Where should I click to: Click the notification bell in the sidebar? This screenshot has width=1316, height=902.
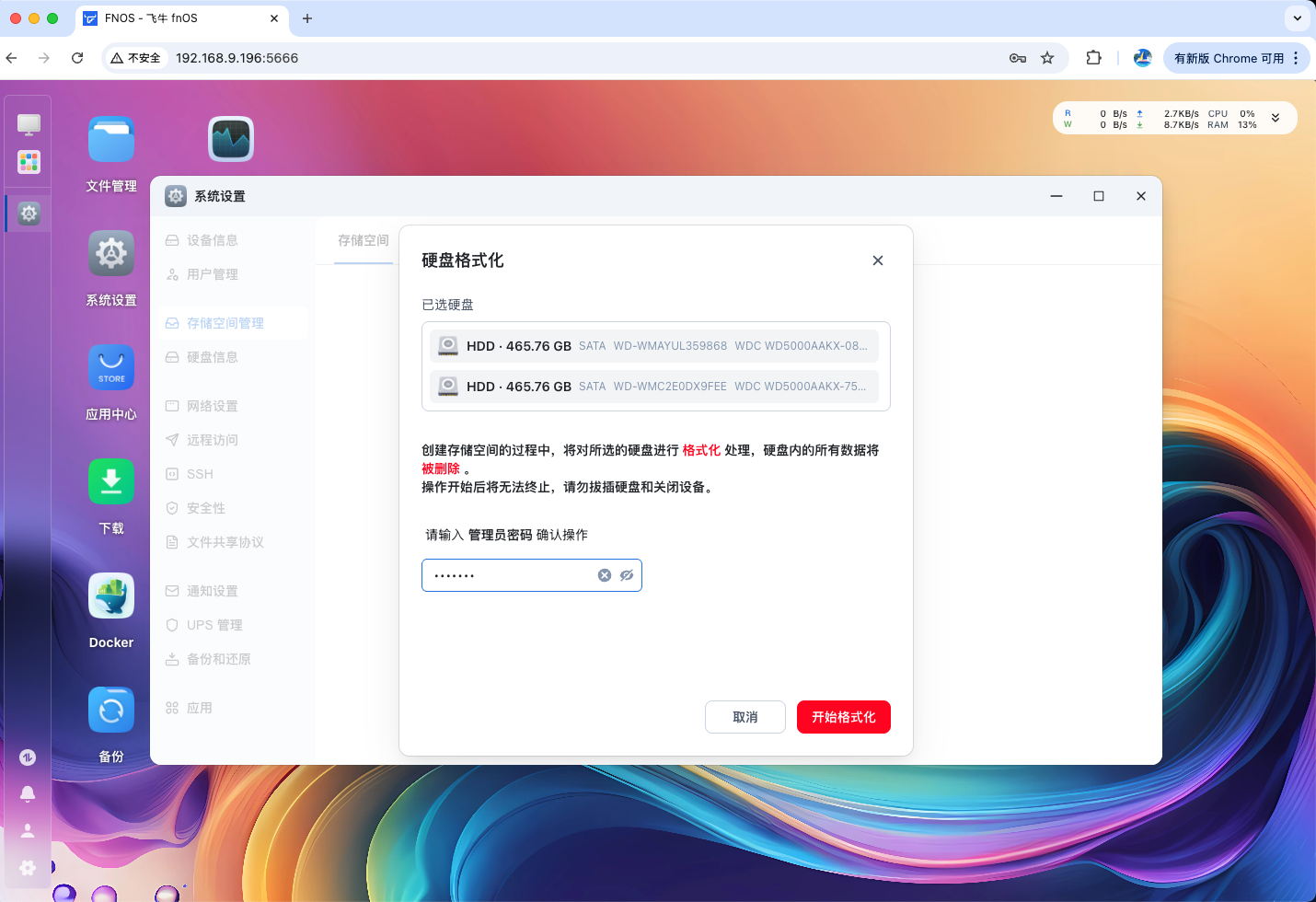click(28, 793)
